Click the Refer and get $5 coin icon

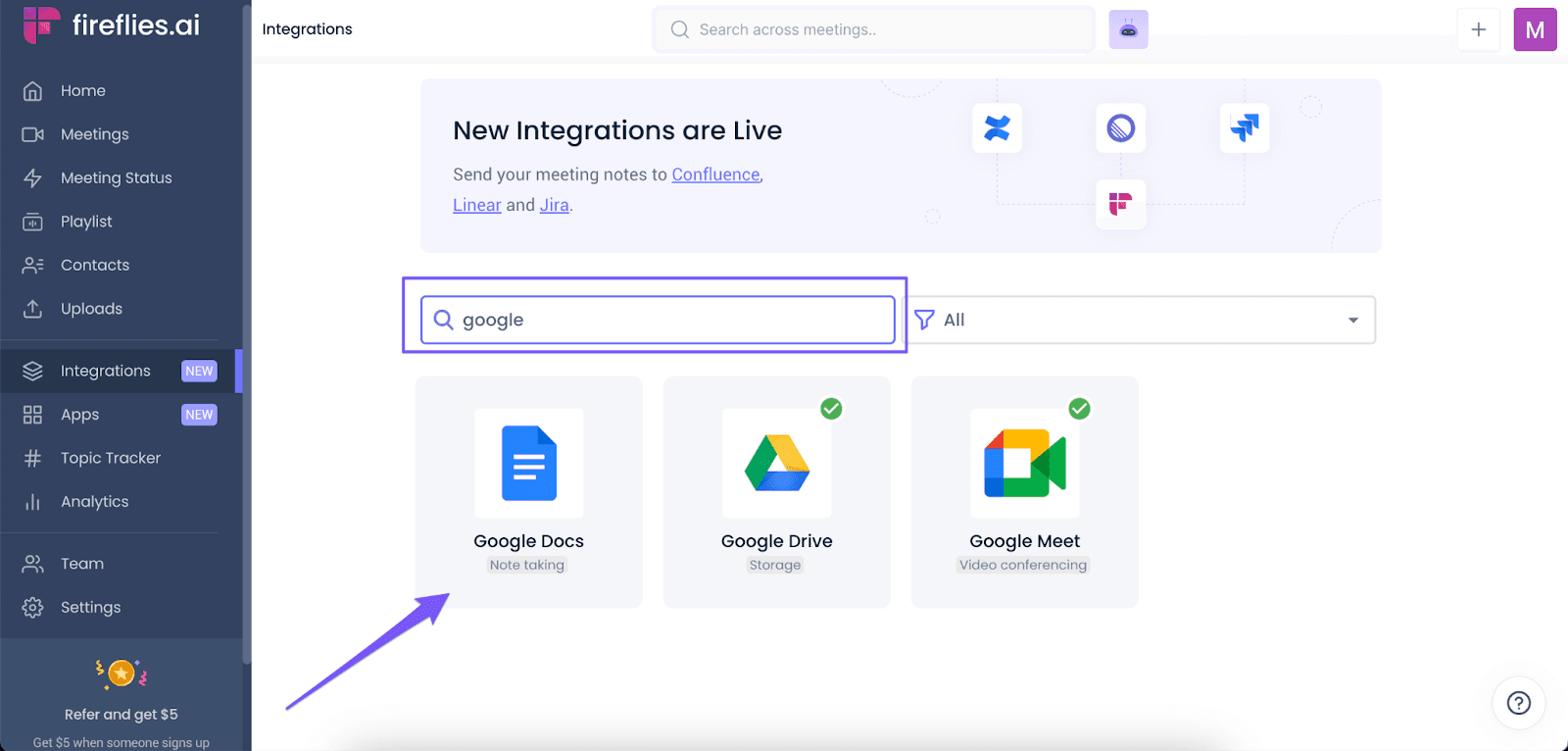[122, 674]
